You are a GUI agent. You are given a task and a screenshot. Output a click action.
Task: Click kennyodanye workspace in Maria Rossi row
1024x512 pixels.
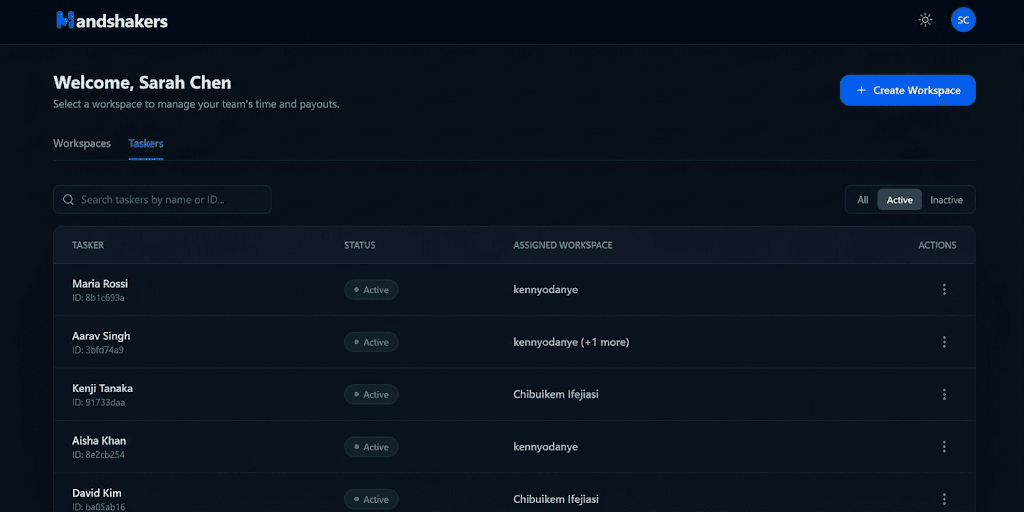coord(545,289)
